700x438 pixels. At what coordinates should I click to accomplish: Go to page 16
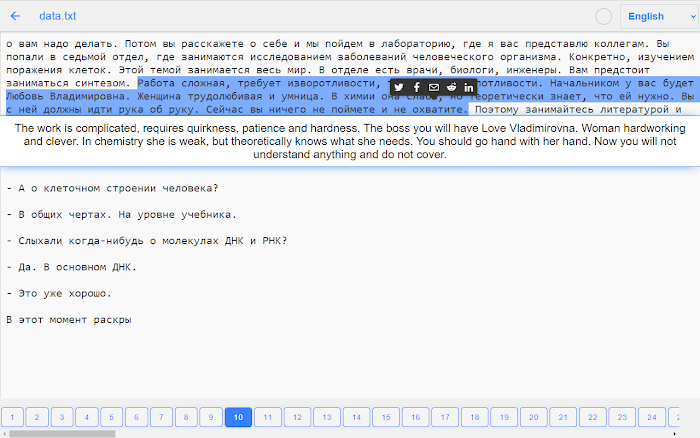point(416,417)
